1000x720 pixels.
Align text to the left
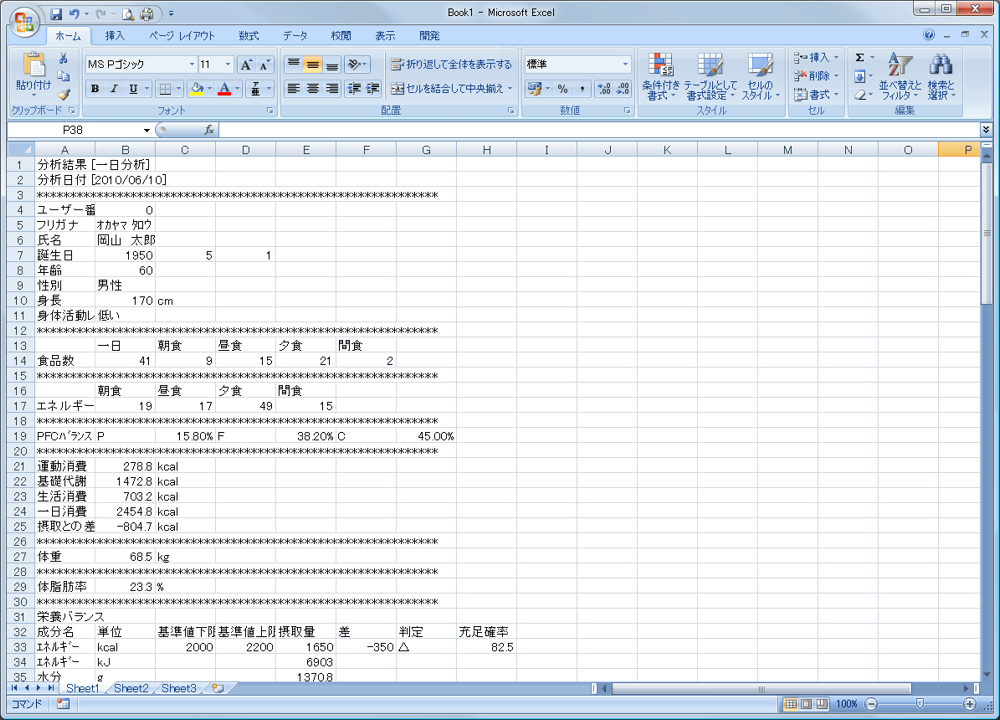pyautogui.click(x=293, y=89)
